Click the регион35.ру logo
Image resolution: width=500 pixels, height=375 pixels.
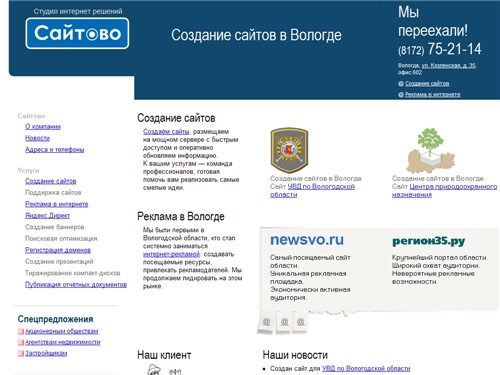pyautogui.click(x=428, y=241)
